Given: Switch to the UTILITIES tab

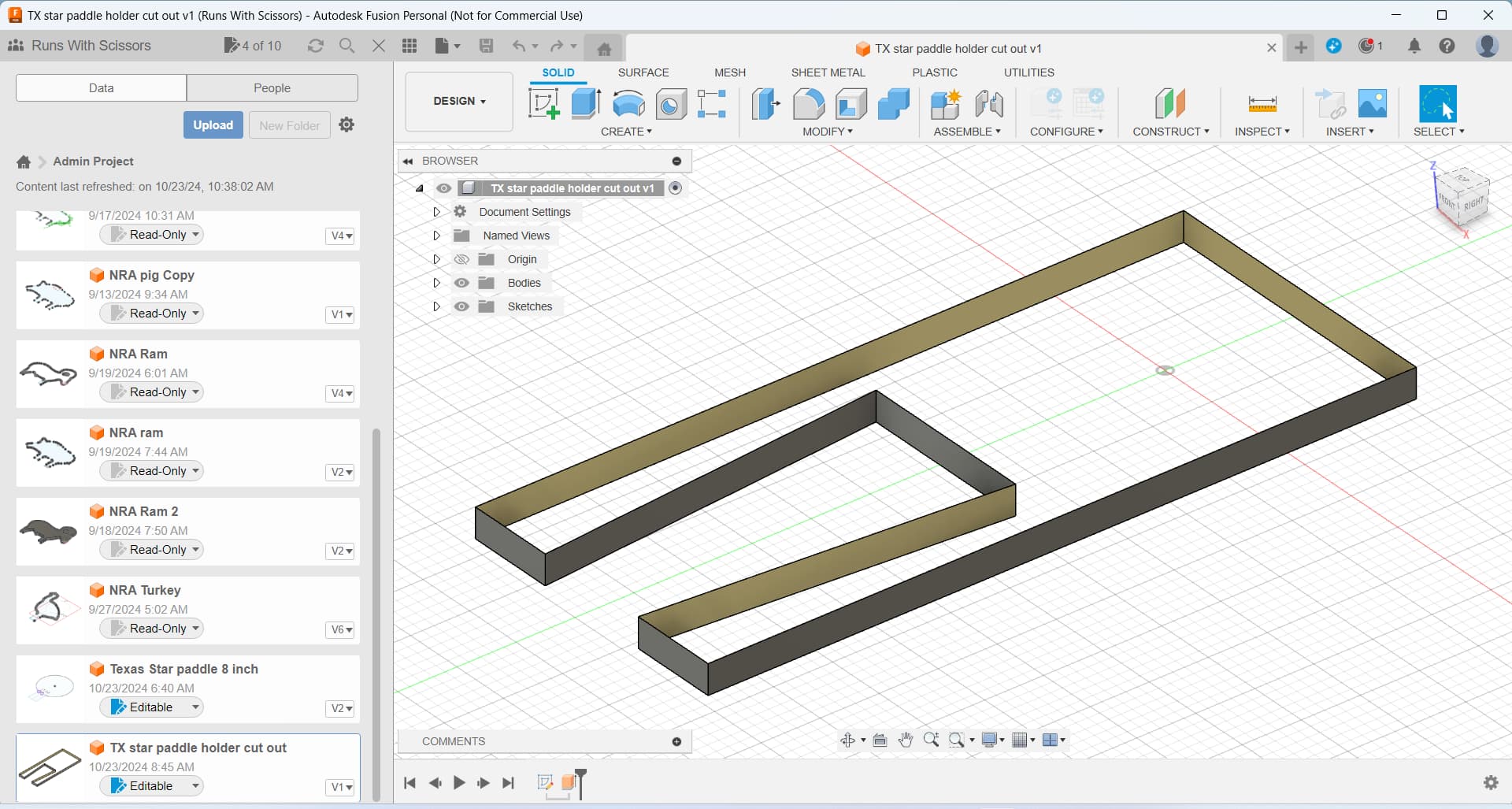Looking at the screenshot, I should click(1028, 72).
